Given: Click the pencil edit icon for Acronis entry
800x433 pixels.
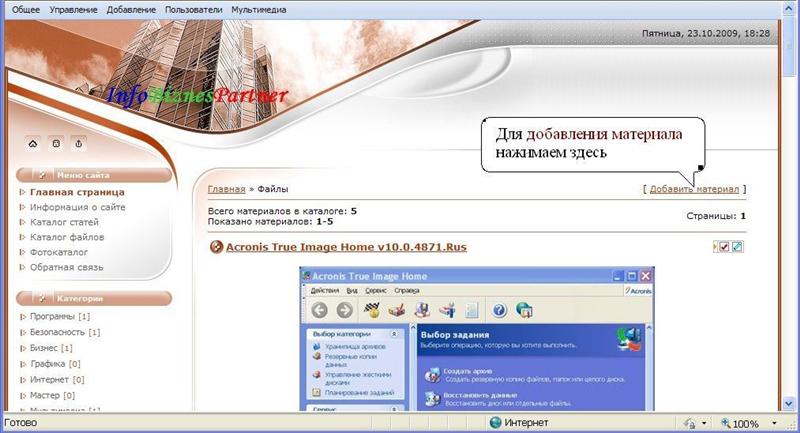Looking at the screenshot, I should 737,247.
